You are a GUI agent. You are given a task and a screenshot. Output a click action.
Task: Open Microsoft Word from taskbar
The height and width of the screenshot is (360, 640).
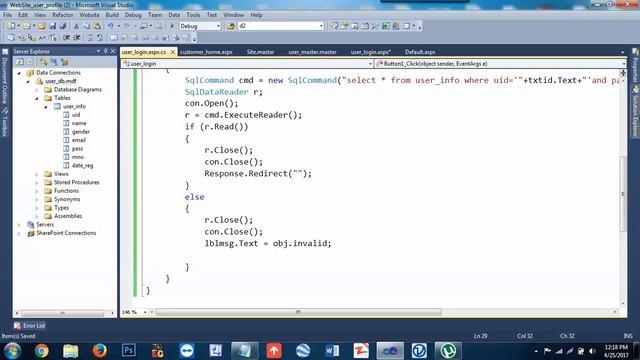click(332, 351)
